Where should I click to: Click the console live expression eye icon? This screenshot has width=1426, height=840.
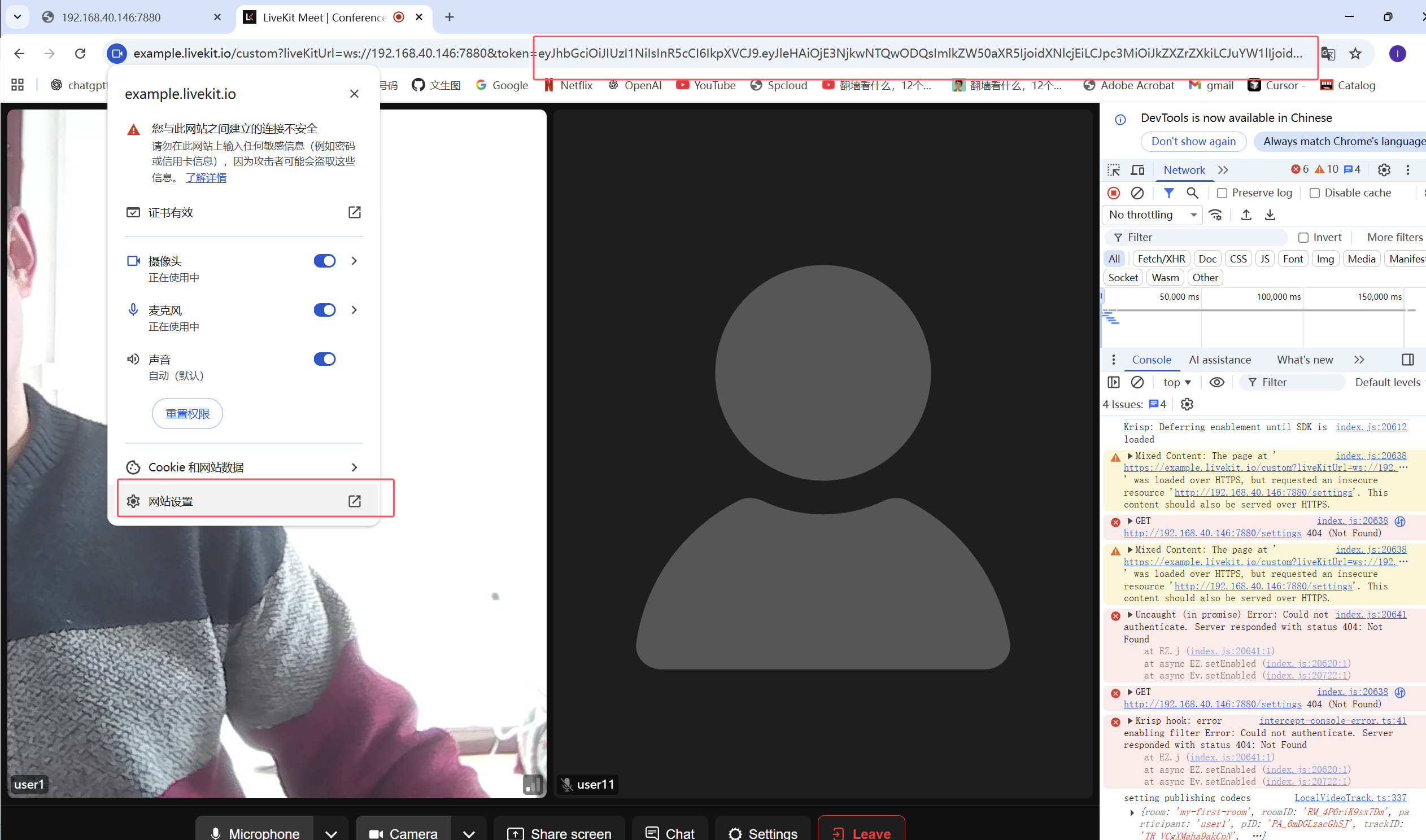point(1216,383)
